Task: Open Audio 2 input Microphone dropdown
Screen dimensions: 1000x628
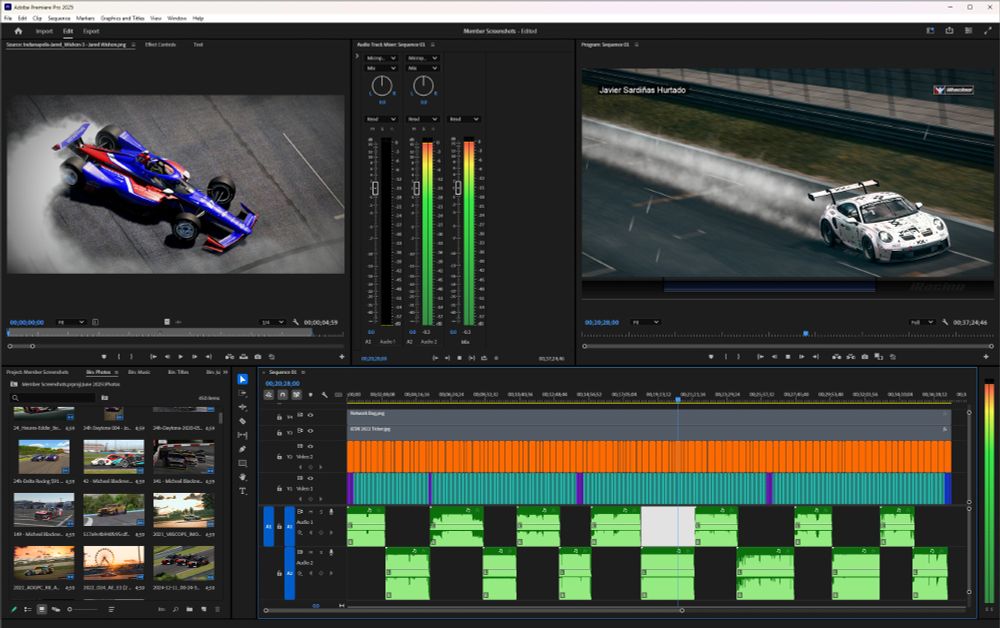Action: point(422,58)
